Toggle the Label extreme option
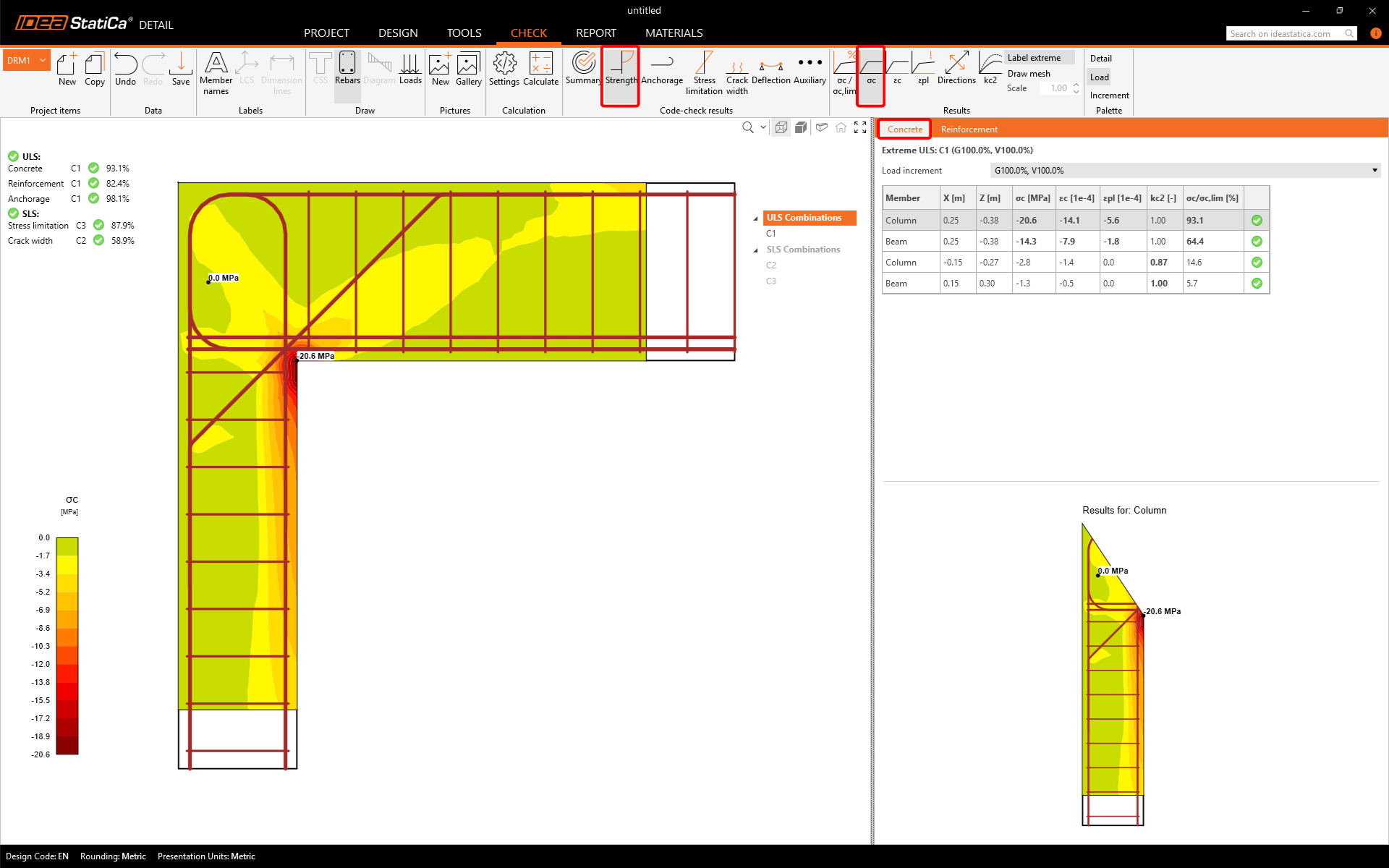 click(1034, 58)
